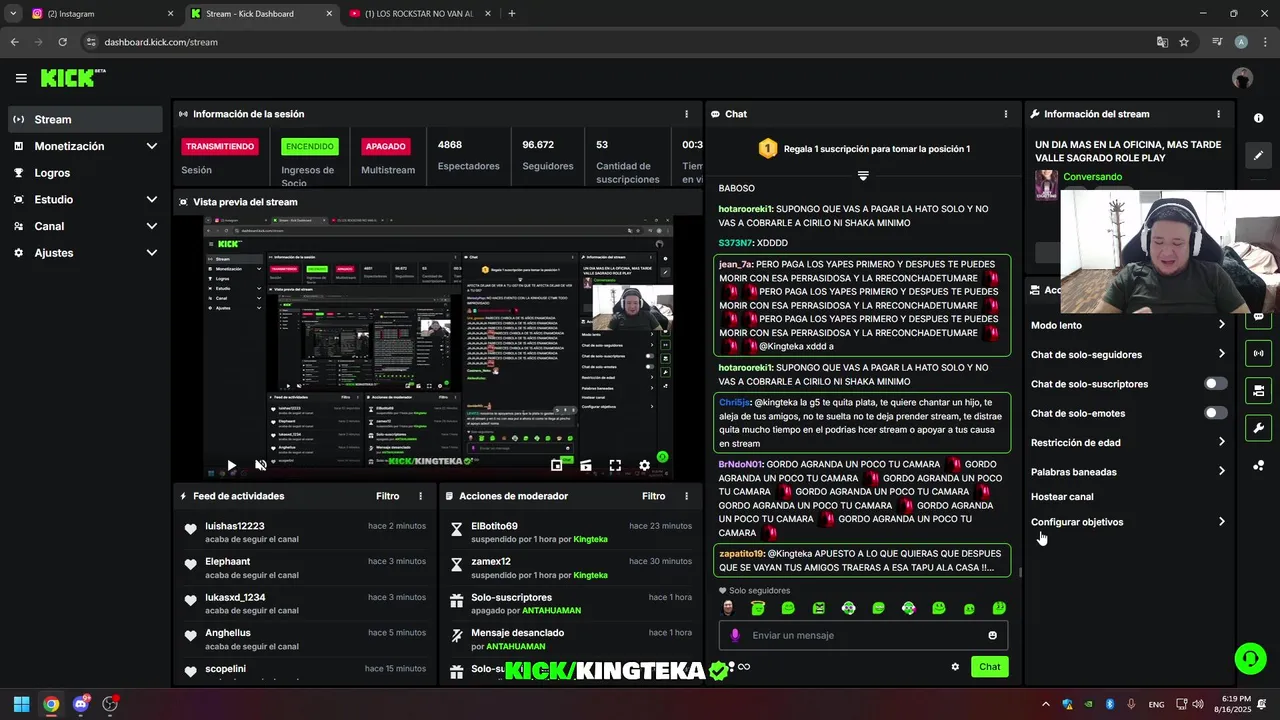Screen dimensions: 1280x720
Task: Open Palabras baneadas chevron
Action: (1221, 471)
